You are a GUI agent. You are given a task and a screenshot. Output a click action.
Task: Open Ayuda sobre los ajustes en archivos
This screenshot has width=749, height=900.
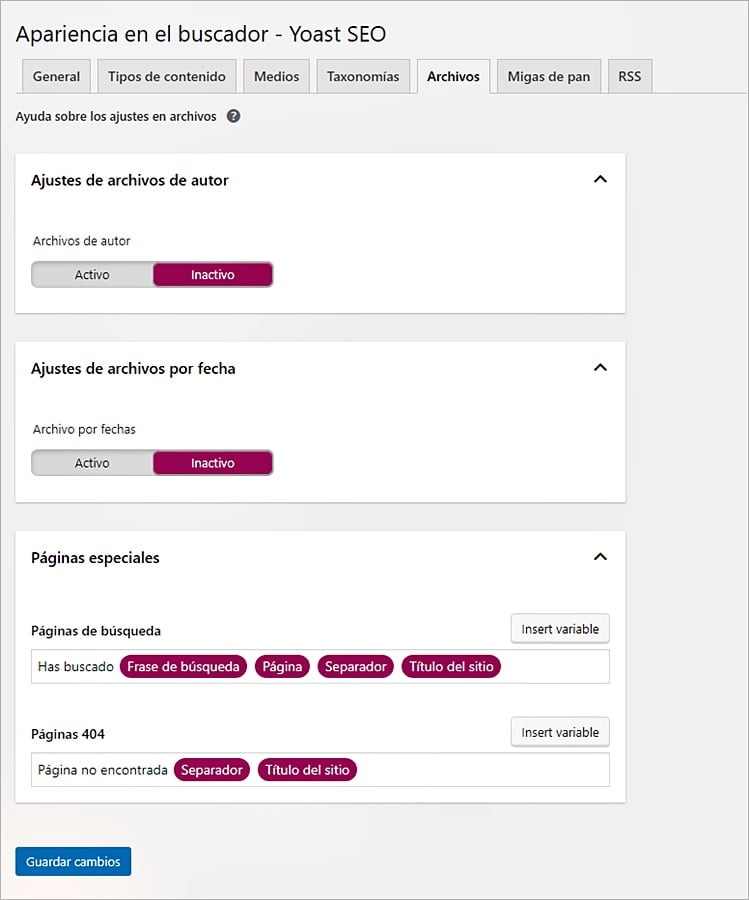[x=116, y=116]
